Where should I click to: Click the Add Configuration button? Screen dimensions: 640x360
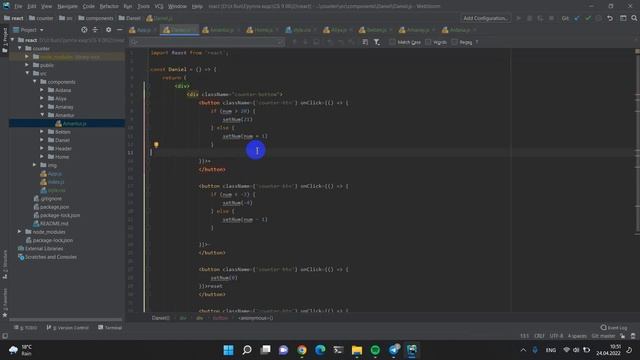pyautogui.click(x=486, y=18)
